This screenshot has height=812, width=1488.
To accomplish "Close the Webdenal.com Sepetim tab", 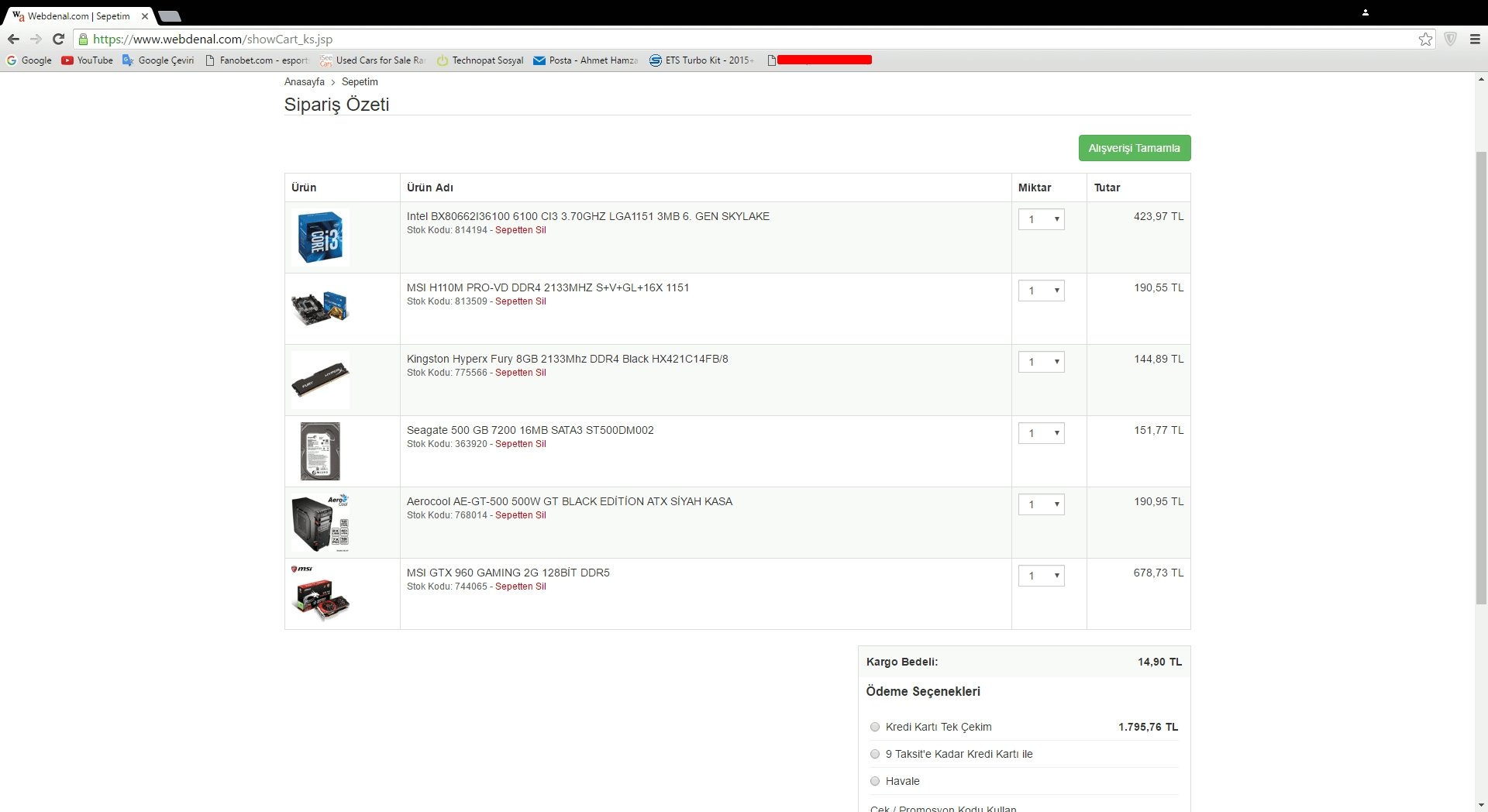I will click(x=145, y=16).
